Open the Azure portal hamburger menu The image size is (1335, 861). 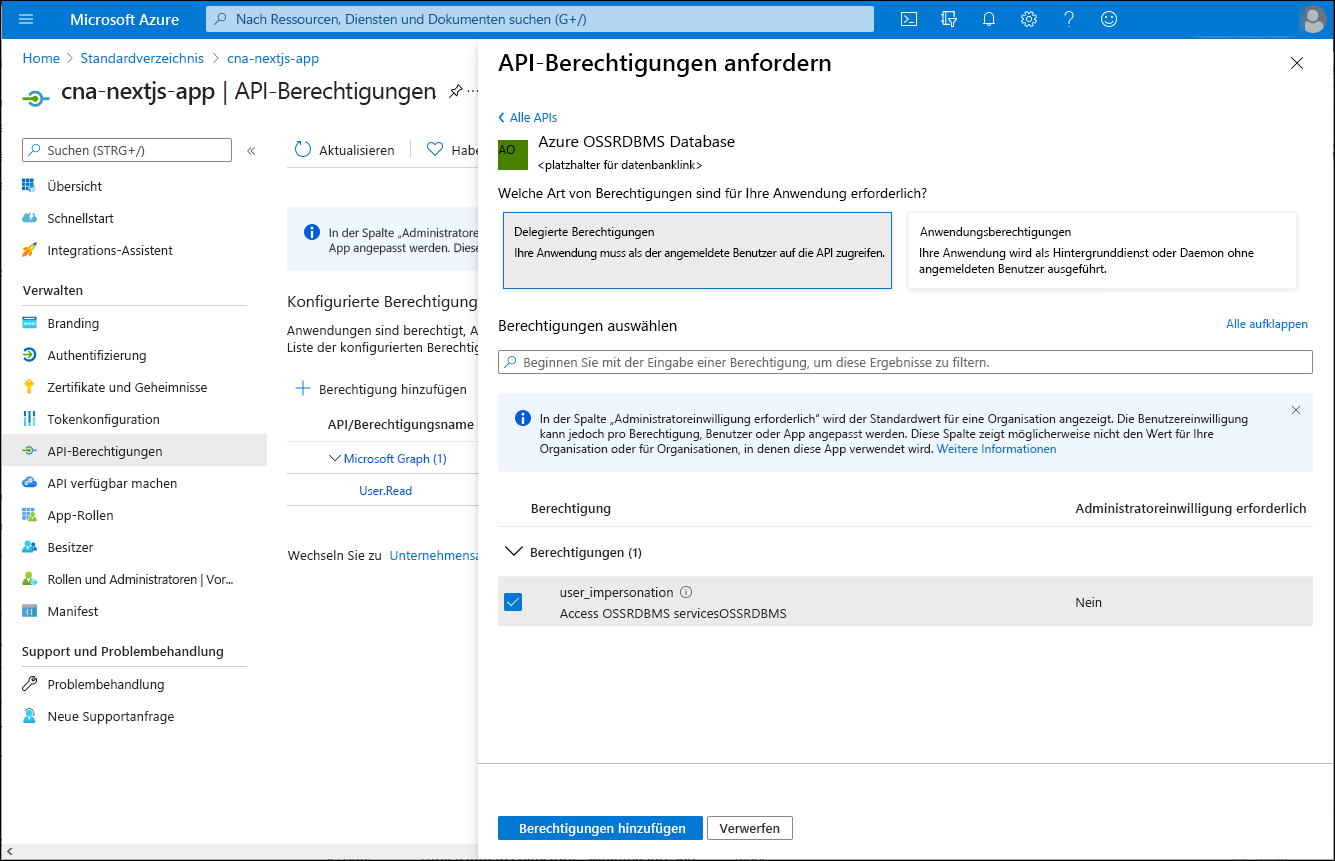[x=26, y=19]
